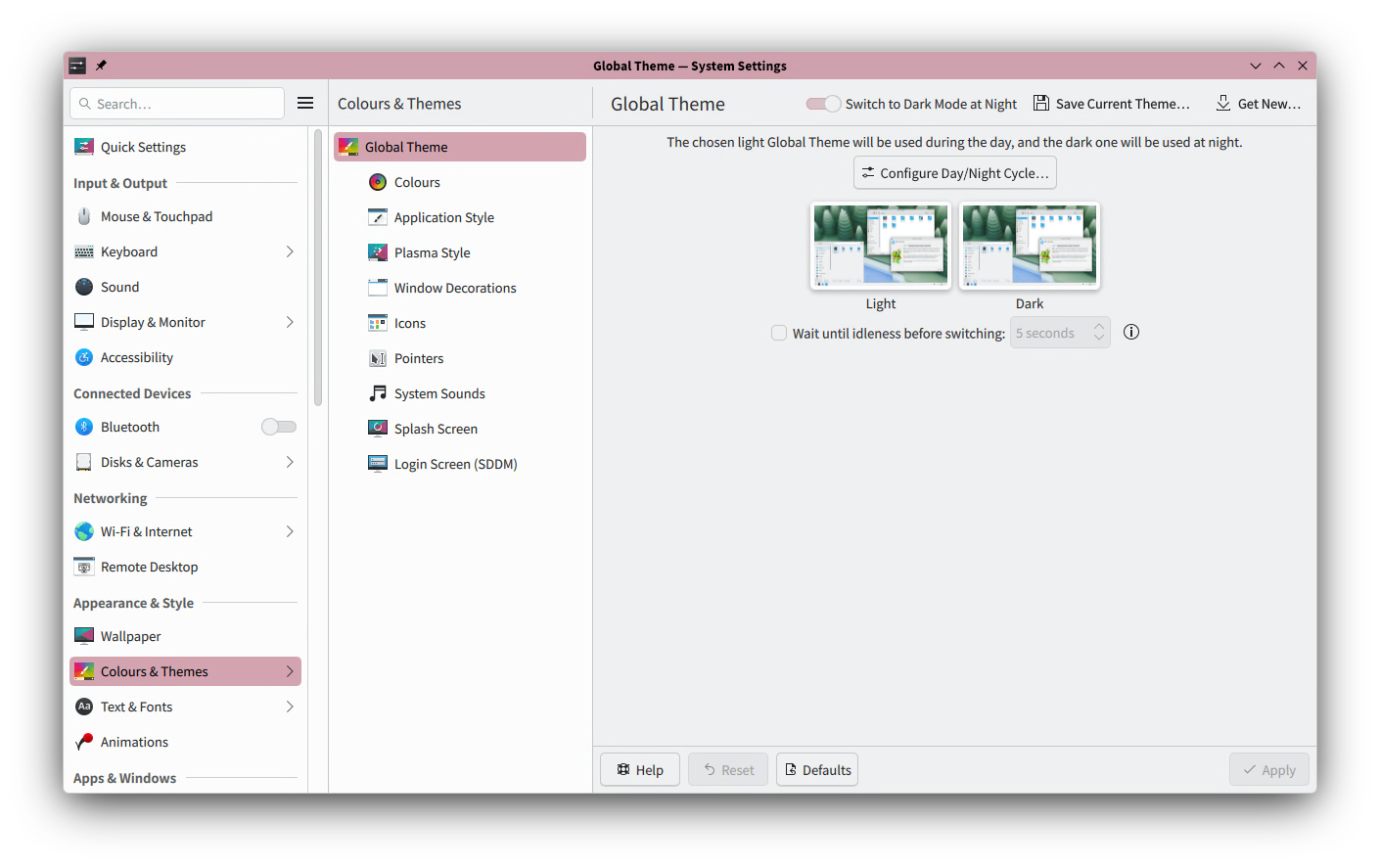Click the Text & Fonts icon

[84, 707]
